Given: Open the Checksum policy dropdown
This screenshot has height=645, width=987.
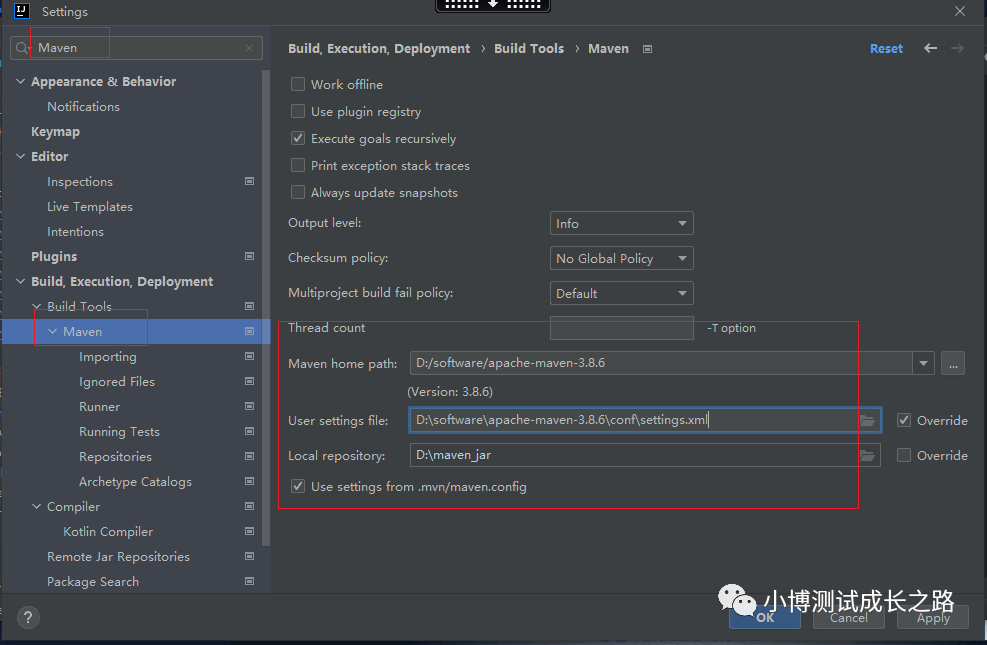Looking at the screenshot, I should pyautogui.click(x=621, y=258).
